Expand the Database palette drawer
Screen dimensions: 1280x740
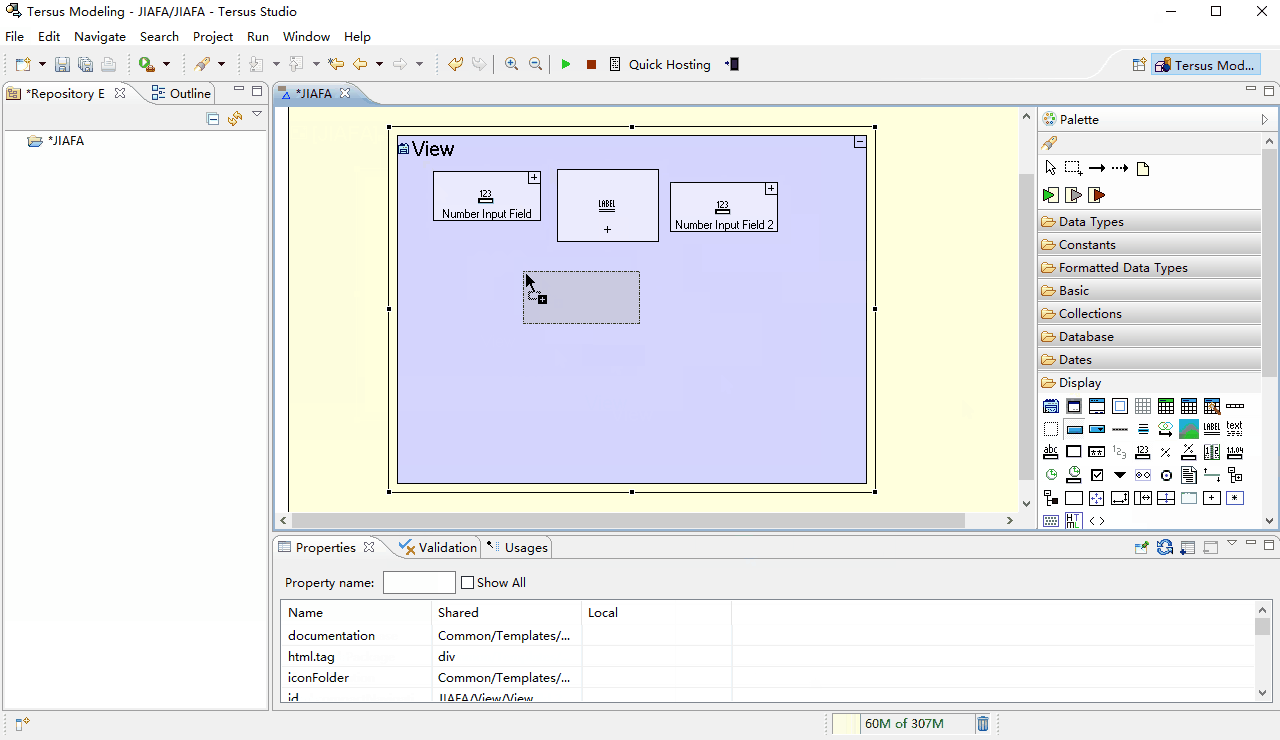coord(1149,336)
